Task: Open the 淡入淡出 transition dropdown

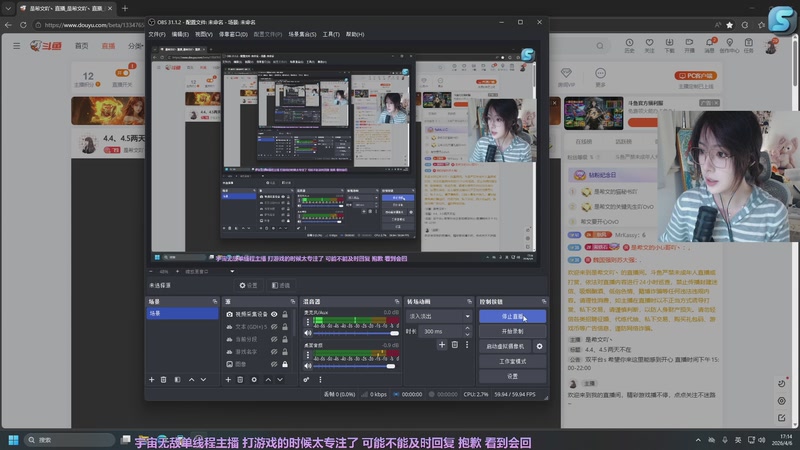Action: tap(439, 316)
